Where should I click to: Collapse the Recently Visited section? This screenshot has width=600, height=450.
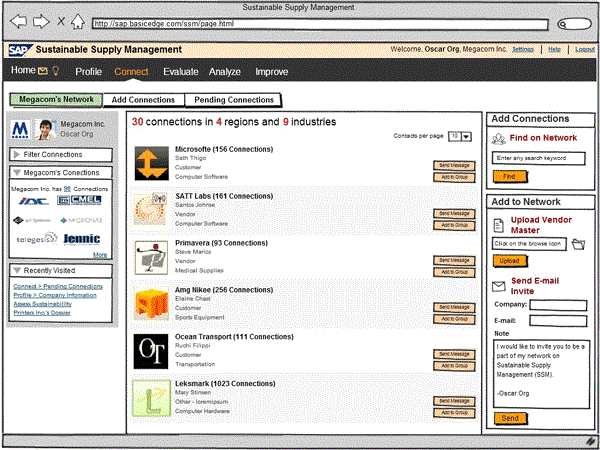[61, 271]
